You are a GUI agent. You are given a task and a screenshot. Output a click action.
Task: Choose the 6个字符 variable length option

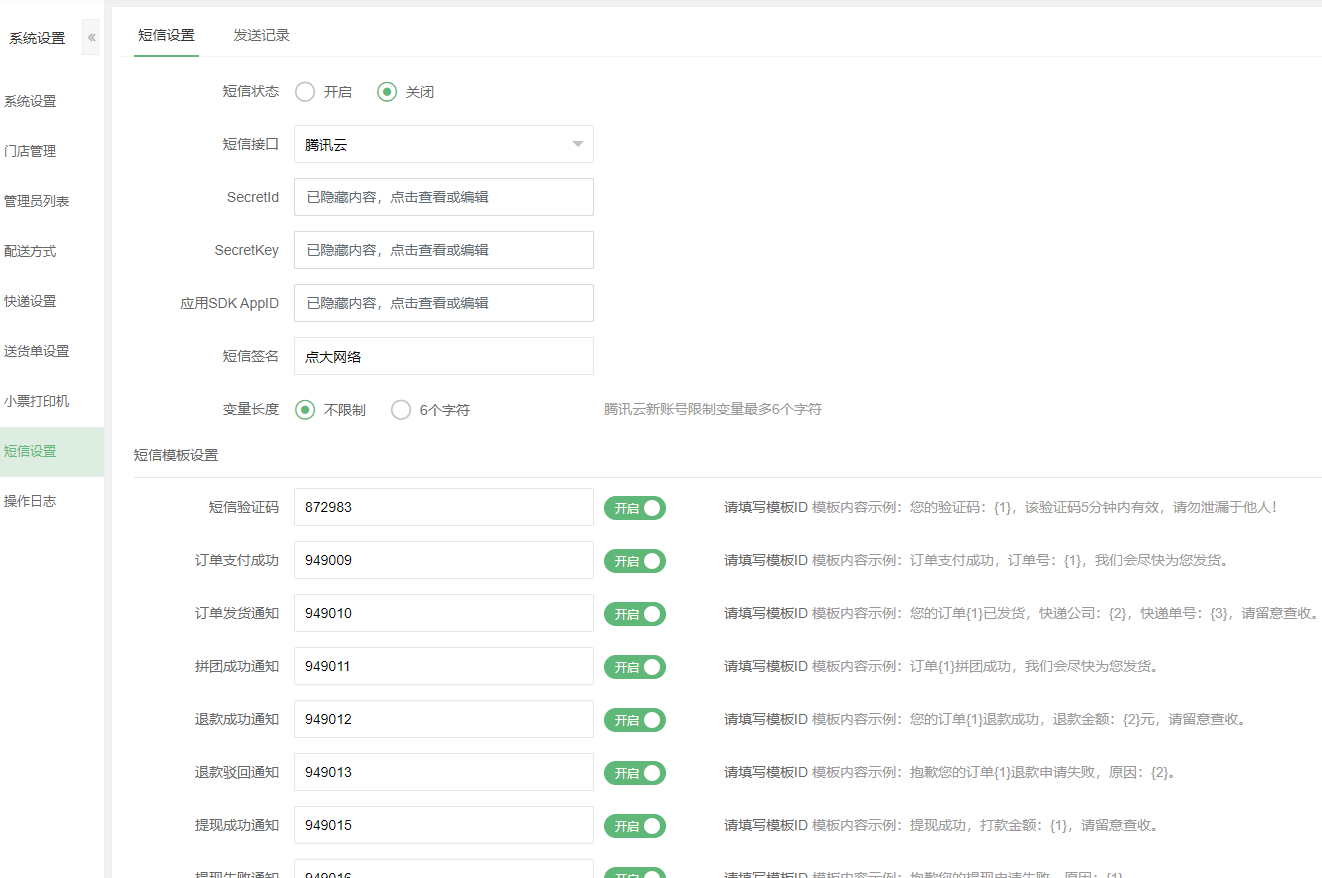pos(402,410)
